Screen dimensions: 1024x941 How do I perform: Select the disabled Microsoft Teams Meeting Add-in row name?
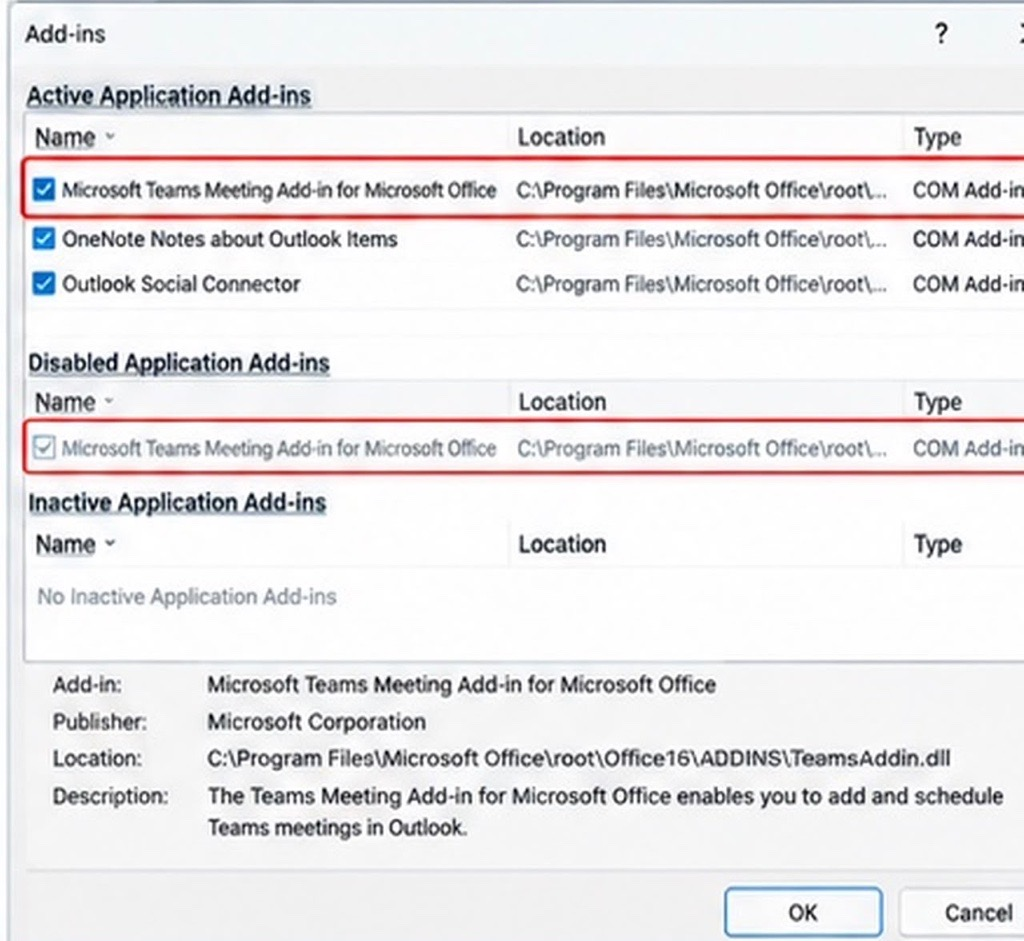[280, 448]
